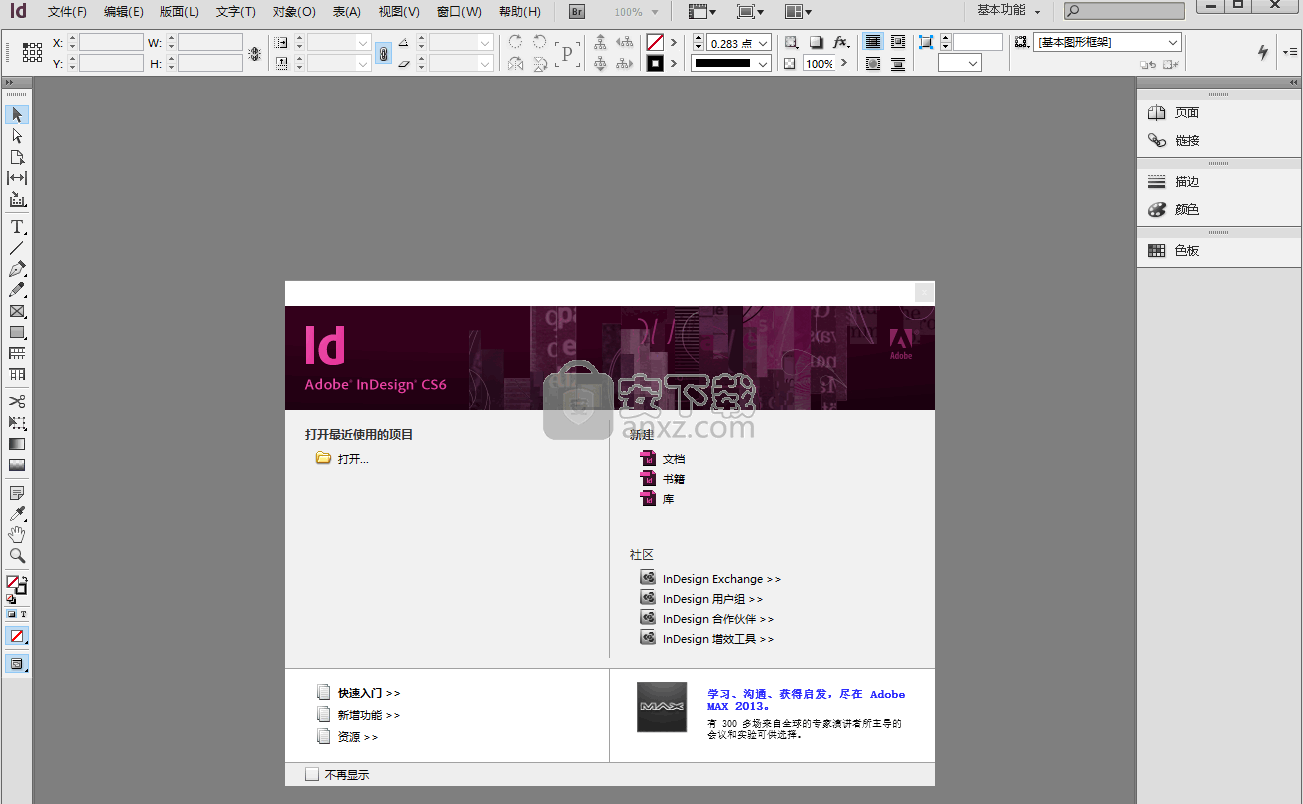Select the Type tool
The image size is (1303, 804).
[x=17, y=227]
